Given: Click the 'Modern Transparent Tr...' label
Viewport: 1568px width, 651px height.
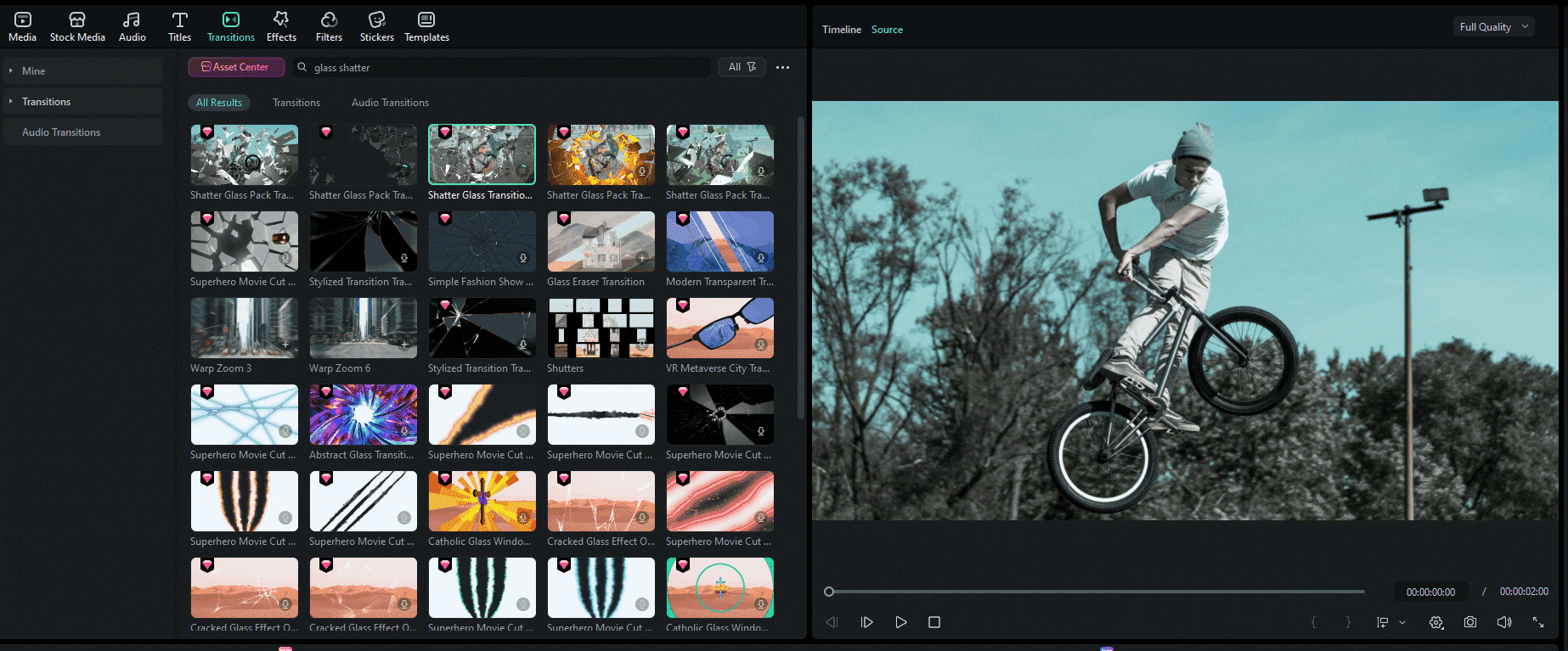Looking at the screenshot, I should click(719, 282).
